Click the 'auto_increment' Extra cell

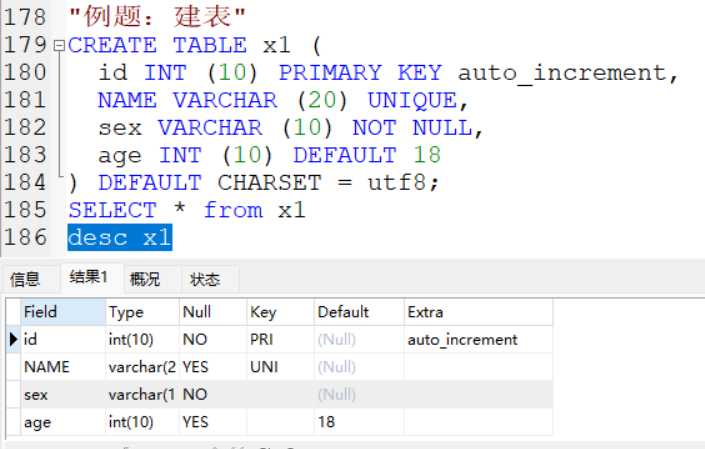click(478, 339)
